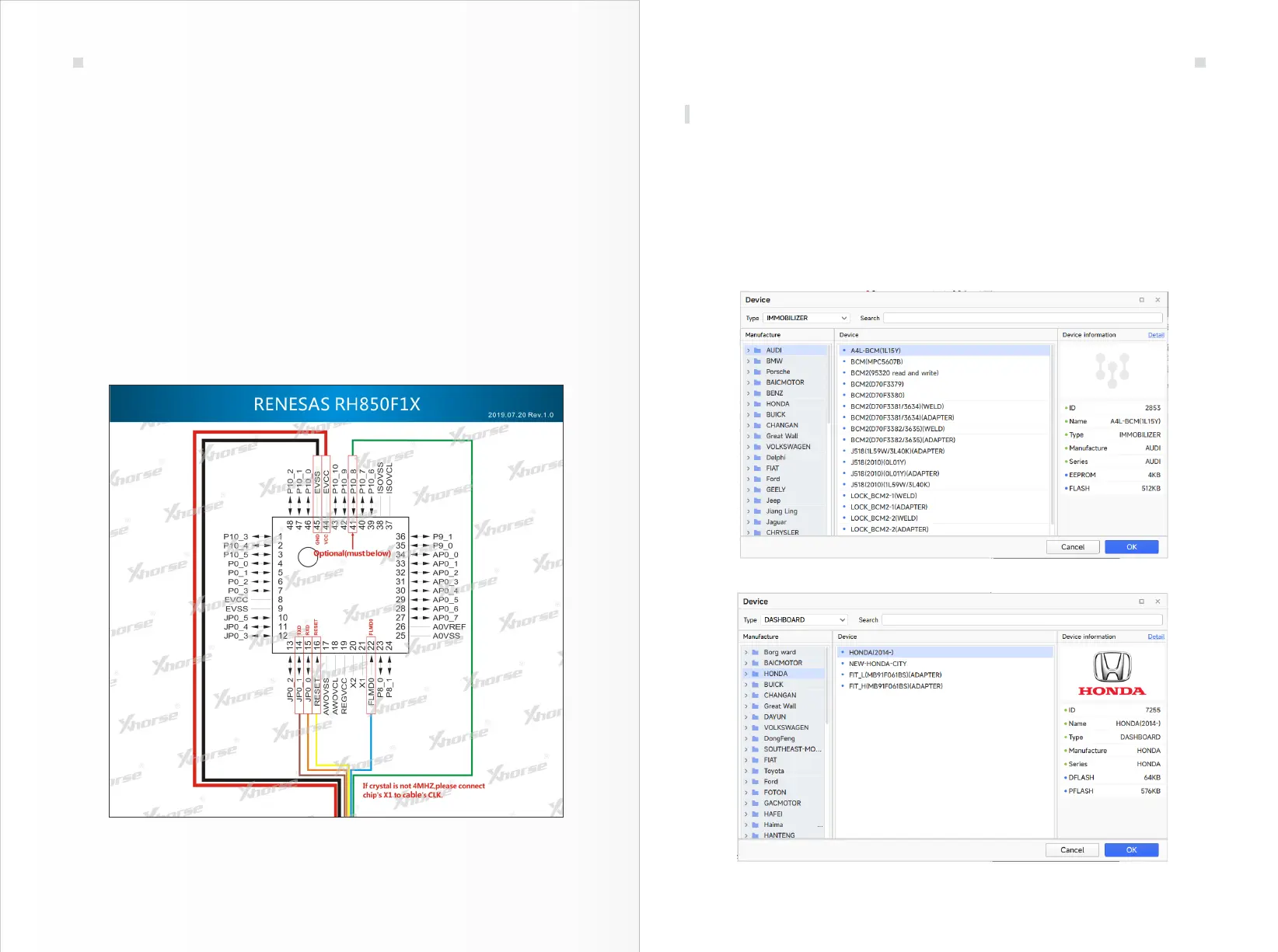The image size is (1278, 952).
Task: Maximize the IMMOBILIZER Device dialog
Action: [1141, 300]
